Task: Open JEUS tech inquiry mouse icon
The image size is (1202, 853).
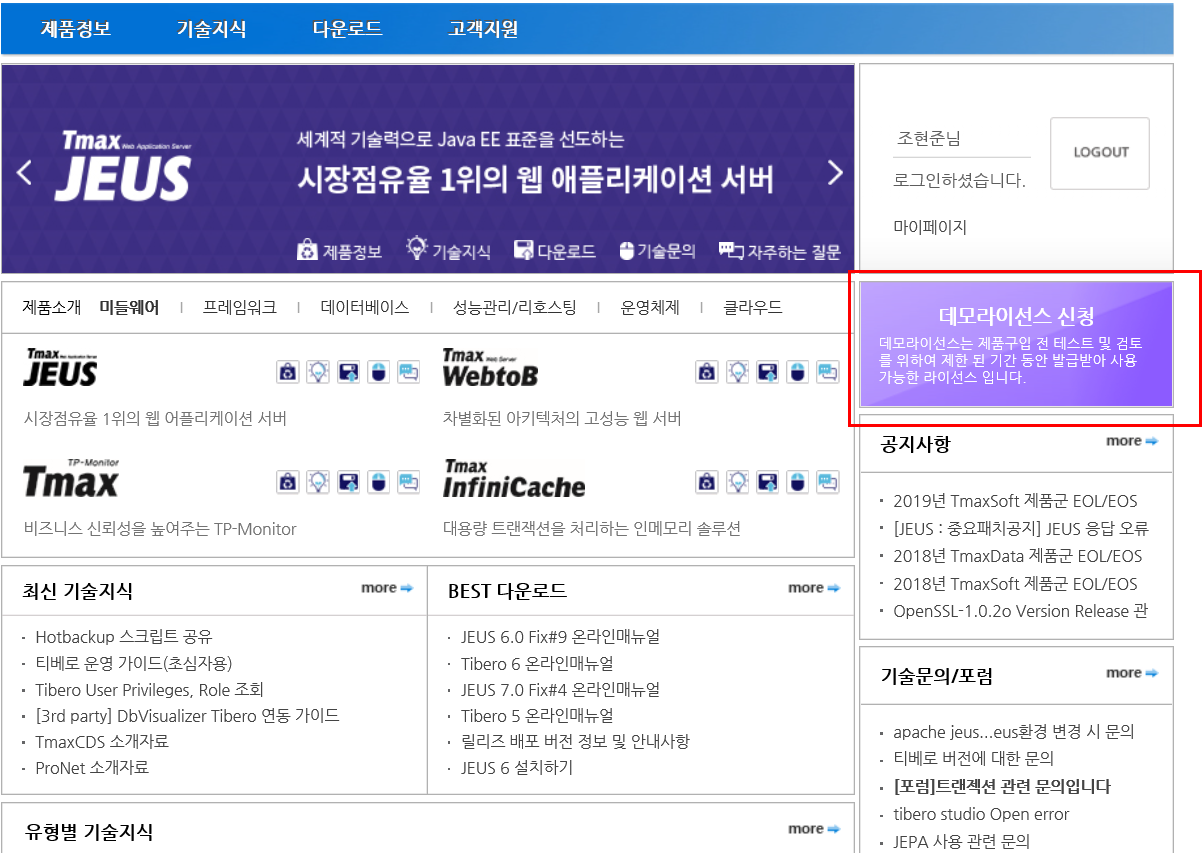Action: pyautogui.click(x=378, y=372)
